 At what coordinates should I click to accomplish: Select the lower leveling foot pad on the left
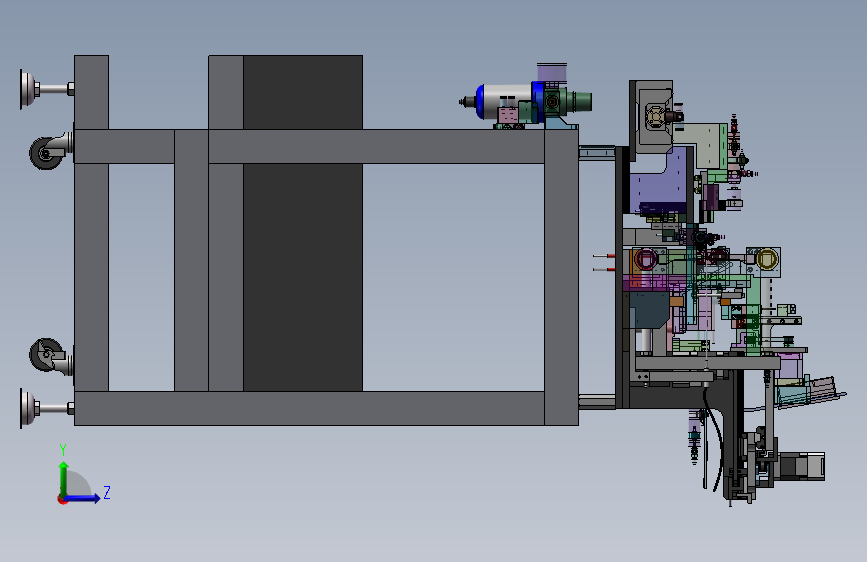29,408
